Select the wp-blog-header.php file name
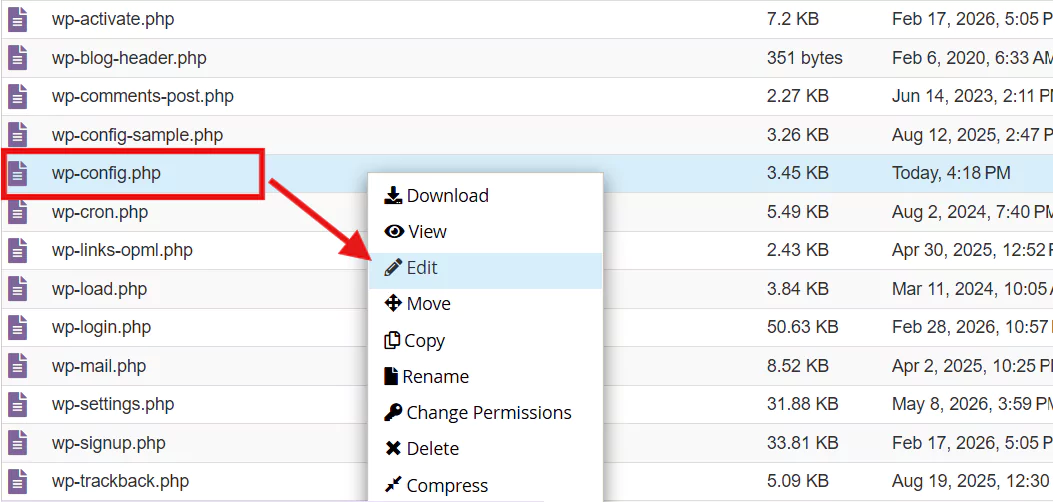 pos(129,58)
